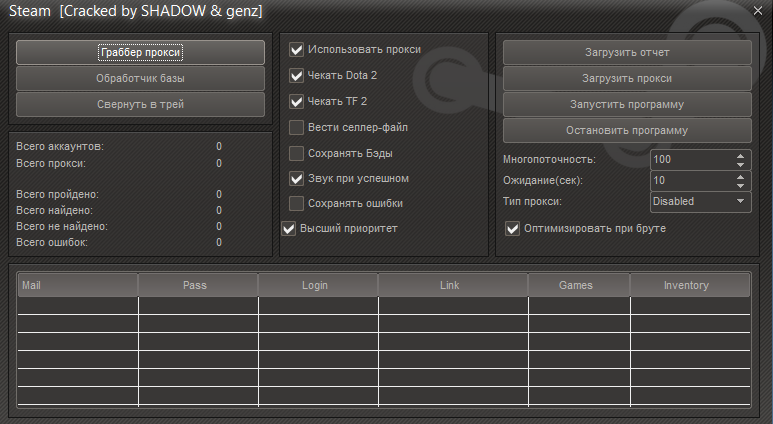Sort by the Games column header
Screen dimensions: 773x424
point(579,285)
